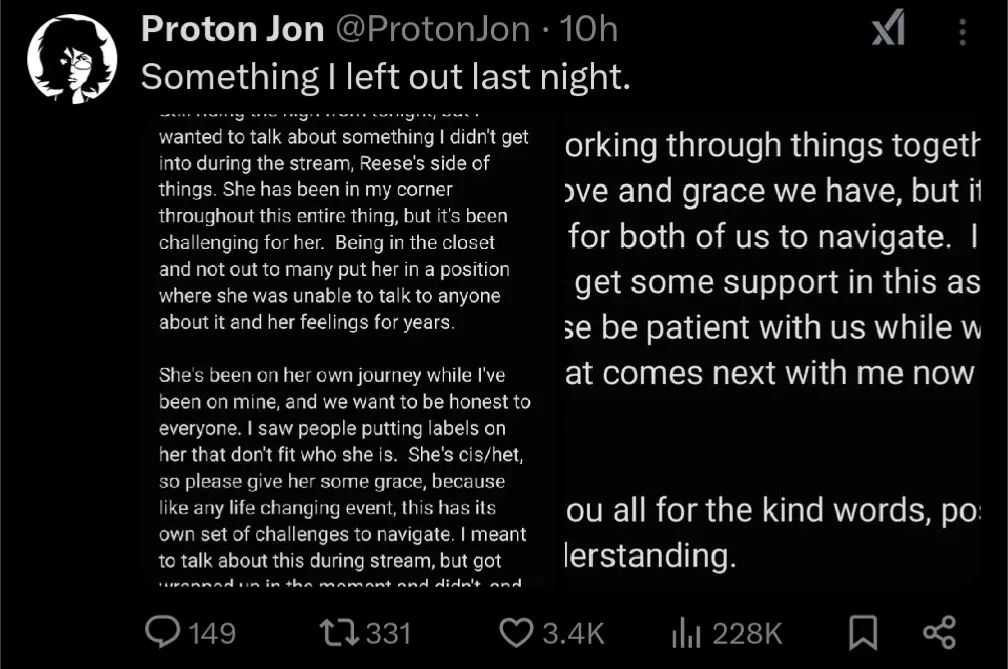Click the display name Proton Jon
Viewport: 1008px width, 669px height.
pyautogui.click(x=232, y=29)
